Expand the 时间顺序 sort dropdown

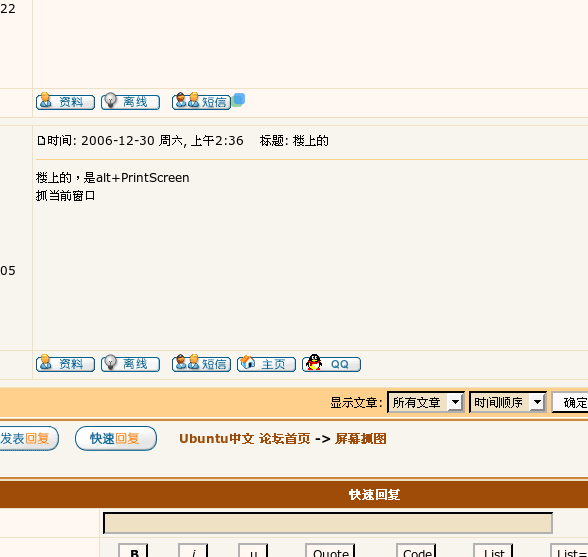(508, 402)
